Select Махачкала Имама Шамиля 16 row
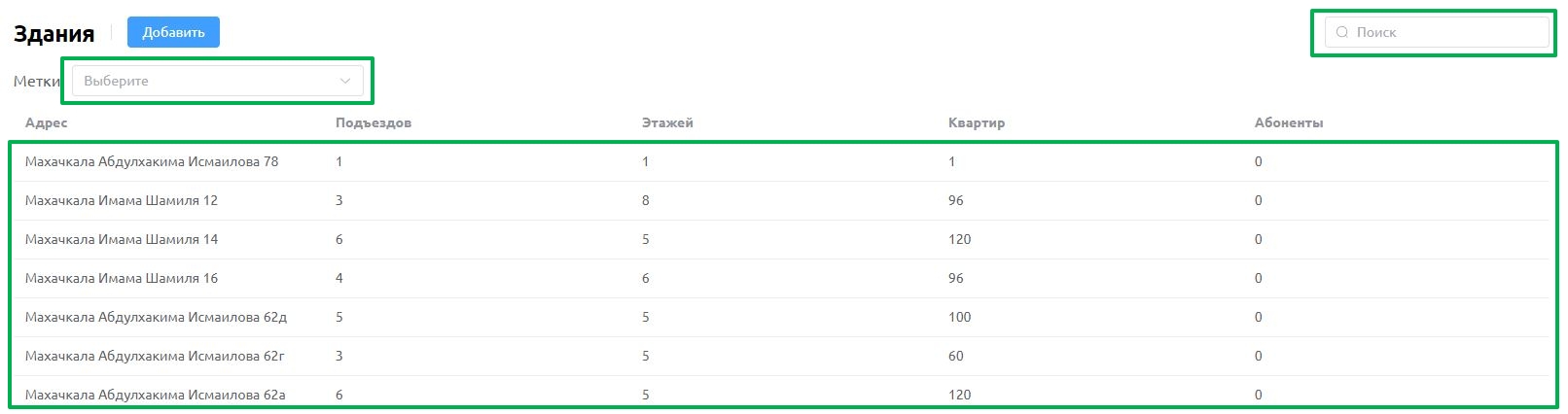The height and width of the screenshot is (414, 1568). [x=781, y=278]
